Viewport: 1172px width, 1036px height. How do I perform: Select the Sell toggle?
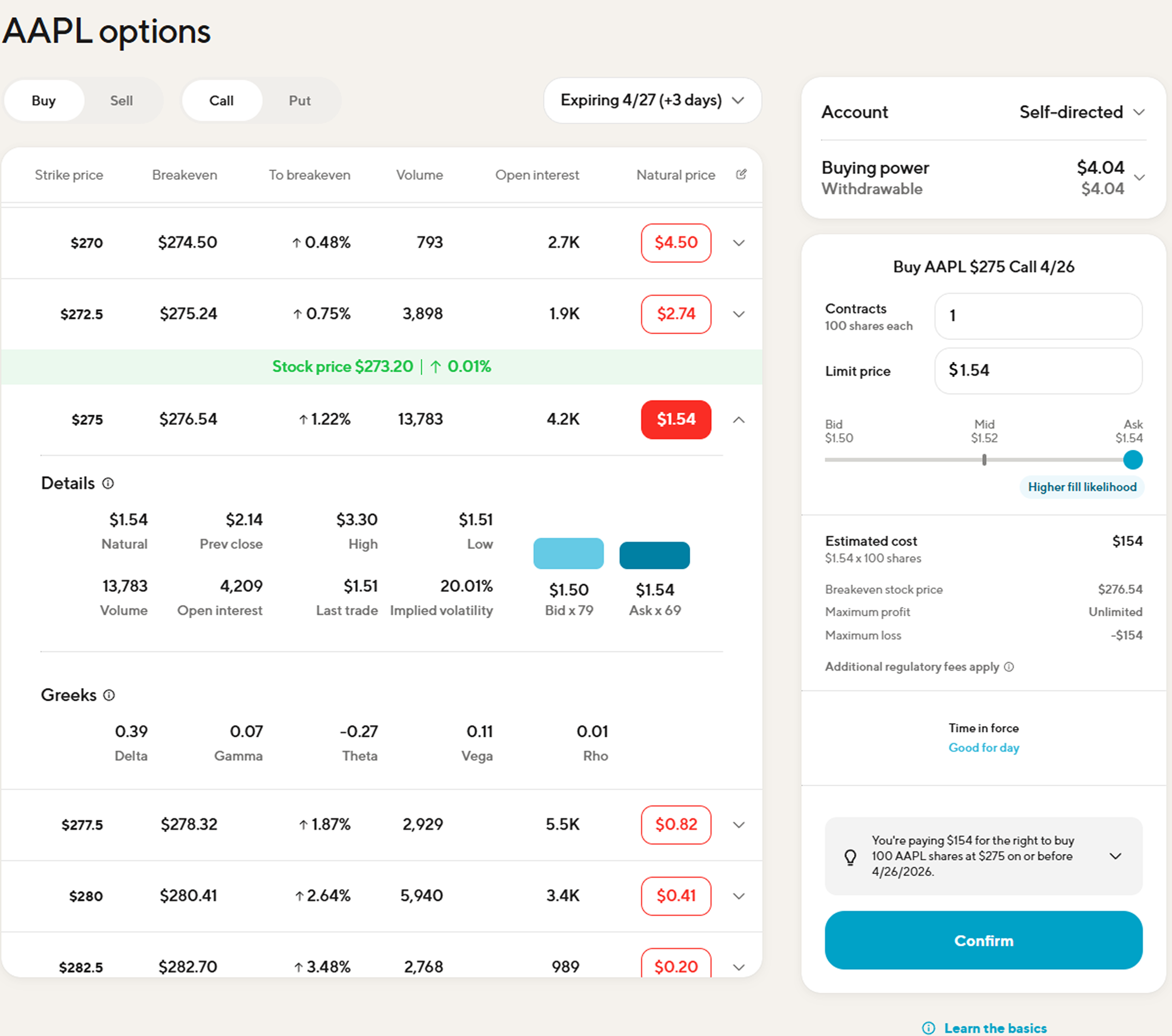click(121, 100)
